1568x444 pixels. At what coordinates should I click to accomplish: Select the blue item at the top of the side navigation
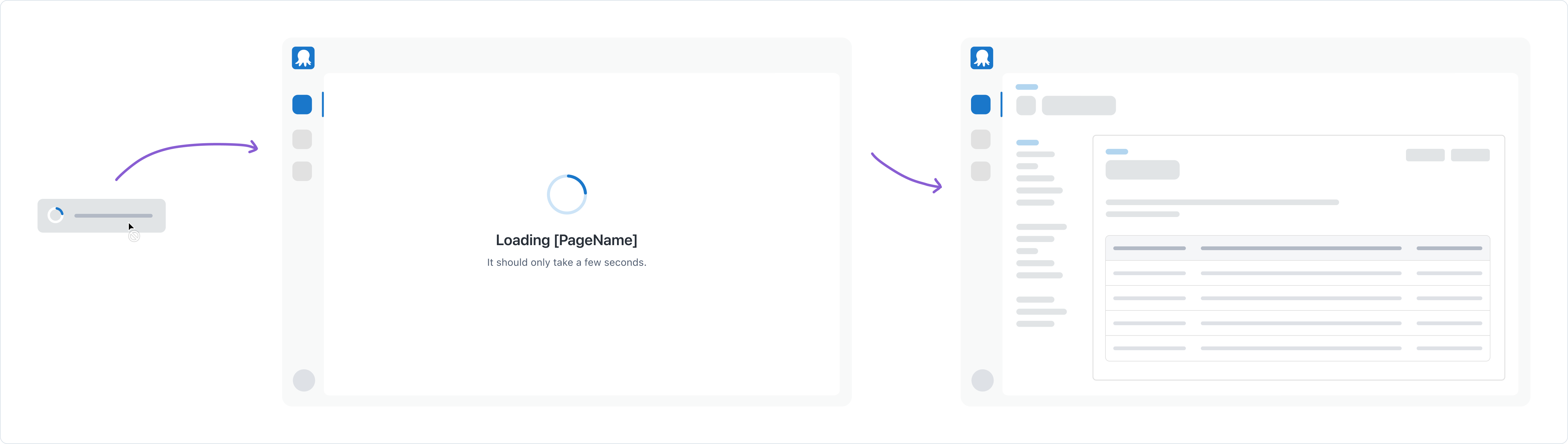coord(1027,142)
